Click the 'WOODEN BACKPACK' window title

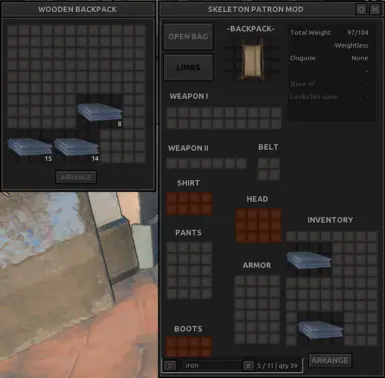pyautogui.click(x=77, y=9)
